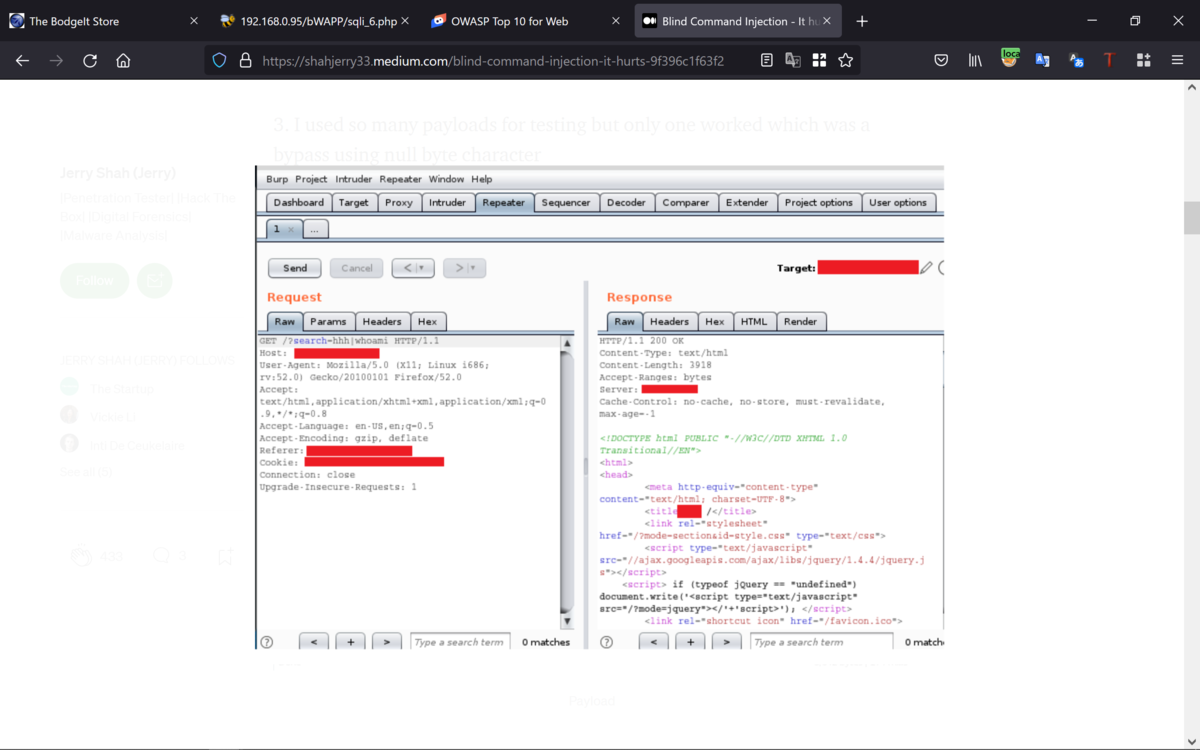Save the article to Pocket
Viewport: 1200px width, 750px height.
[941, 60]
